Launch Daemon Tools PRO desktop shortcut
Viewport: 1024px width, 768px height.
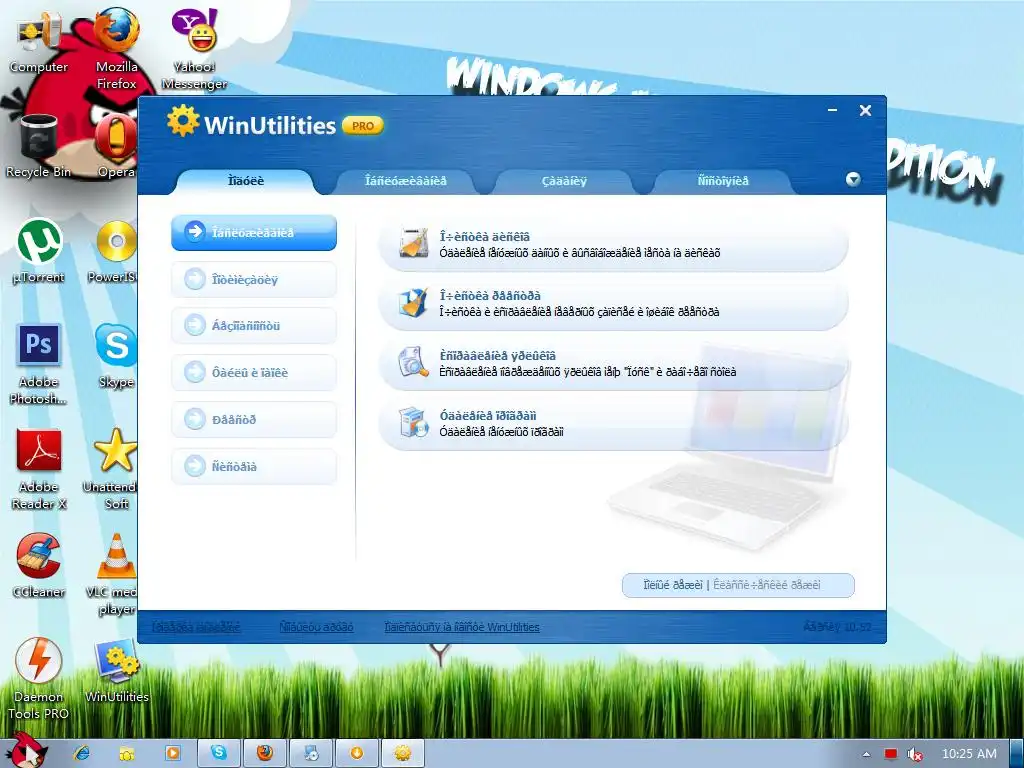(x=39, y=680)
